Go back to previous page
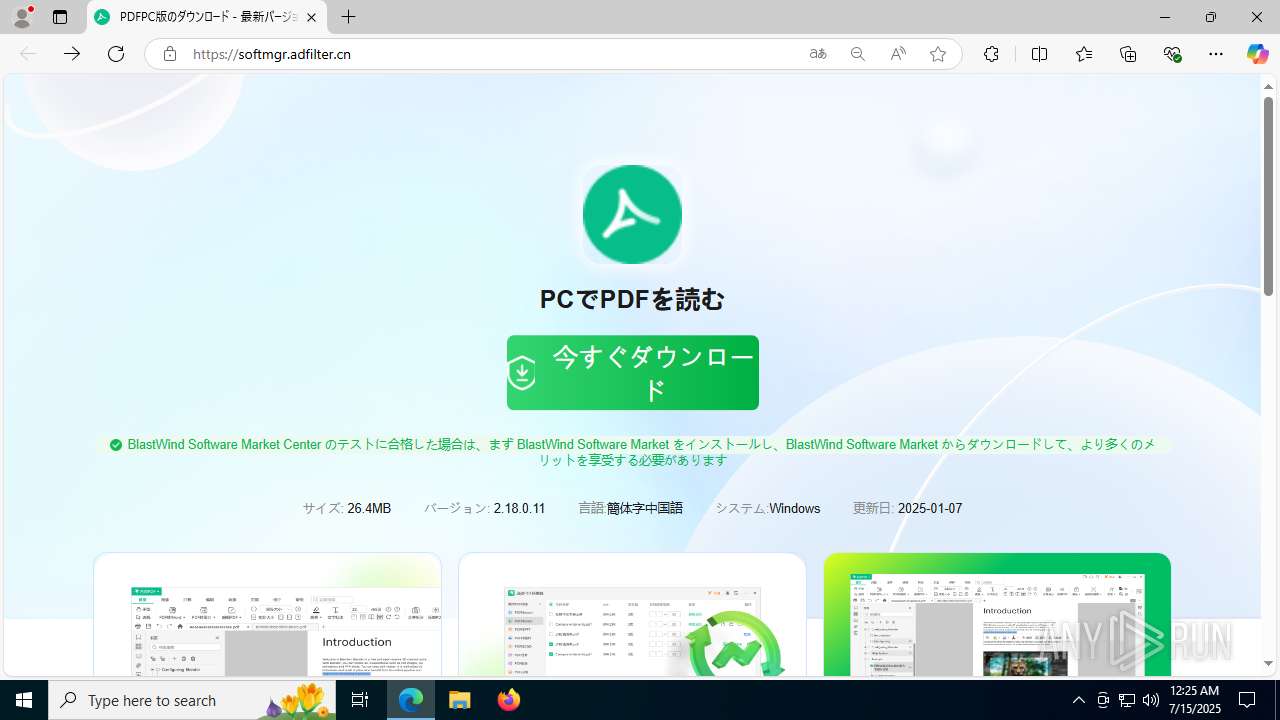 point(28,54)
